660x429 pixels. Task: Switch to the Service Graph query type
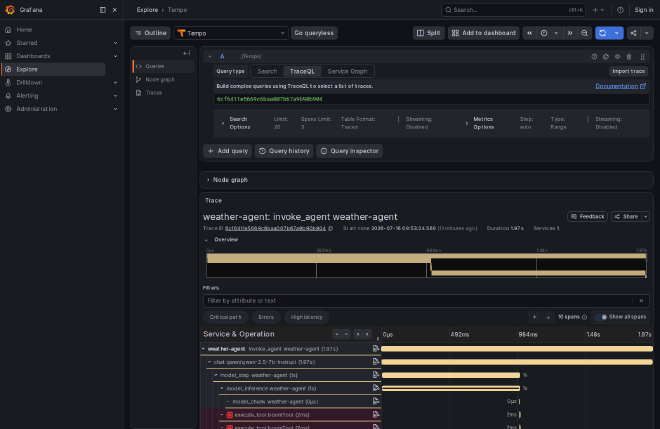[347, 71]
